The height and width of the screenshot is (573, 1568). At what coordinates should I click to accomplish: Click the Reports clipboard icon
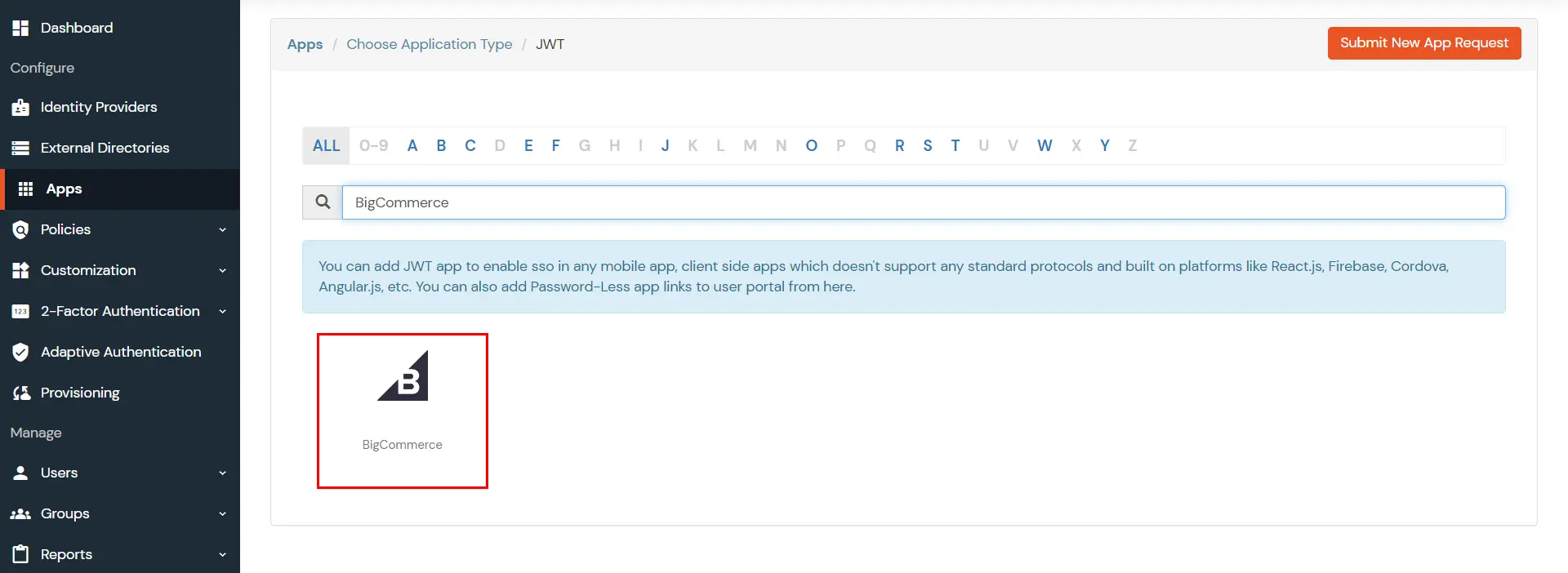tap(20, 554)
